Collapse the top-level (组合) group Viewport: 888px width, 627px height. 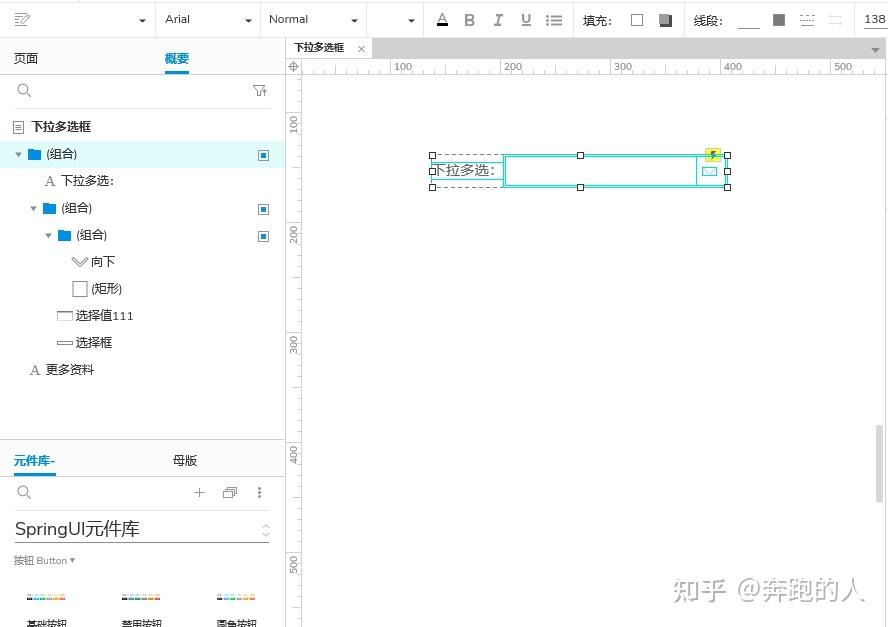tap(18, 154)
